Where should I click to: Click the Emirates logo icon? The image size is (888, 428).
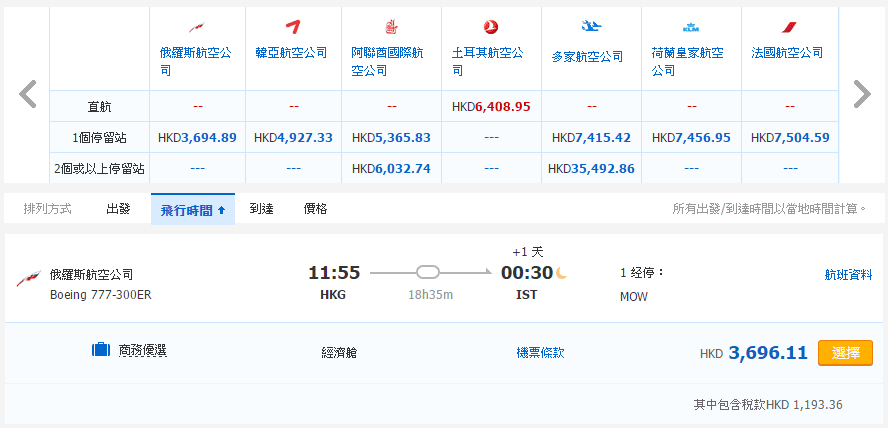coord(391,27)
